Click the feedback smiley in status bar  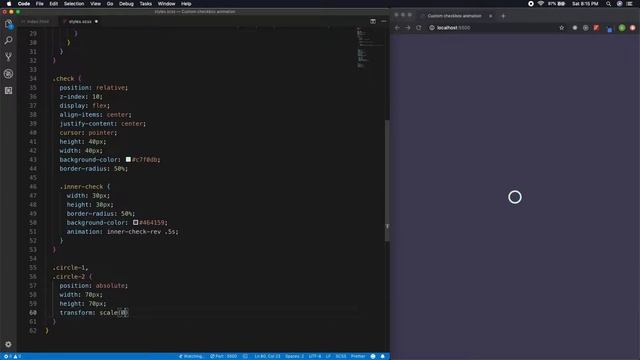click(x=373, y=356)
